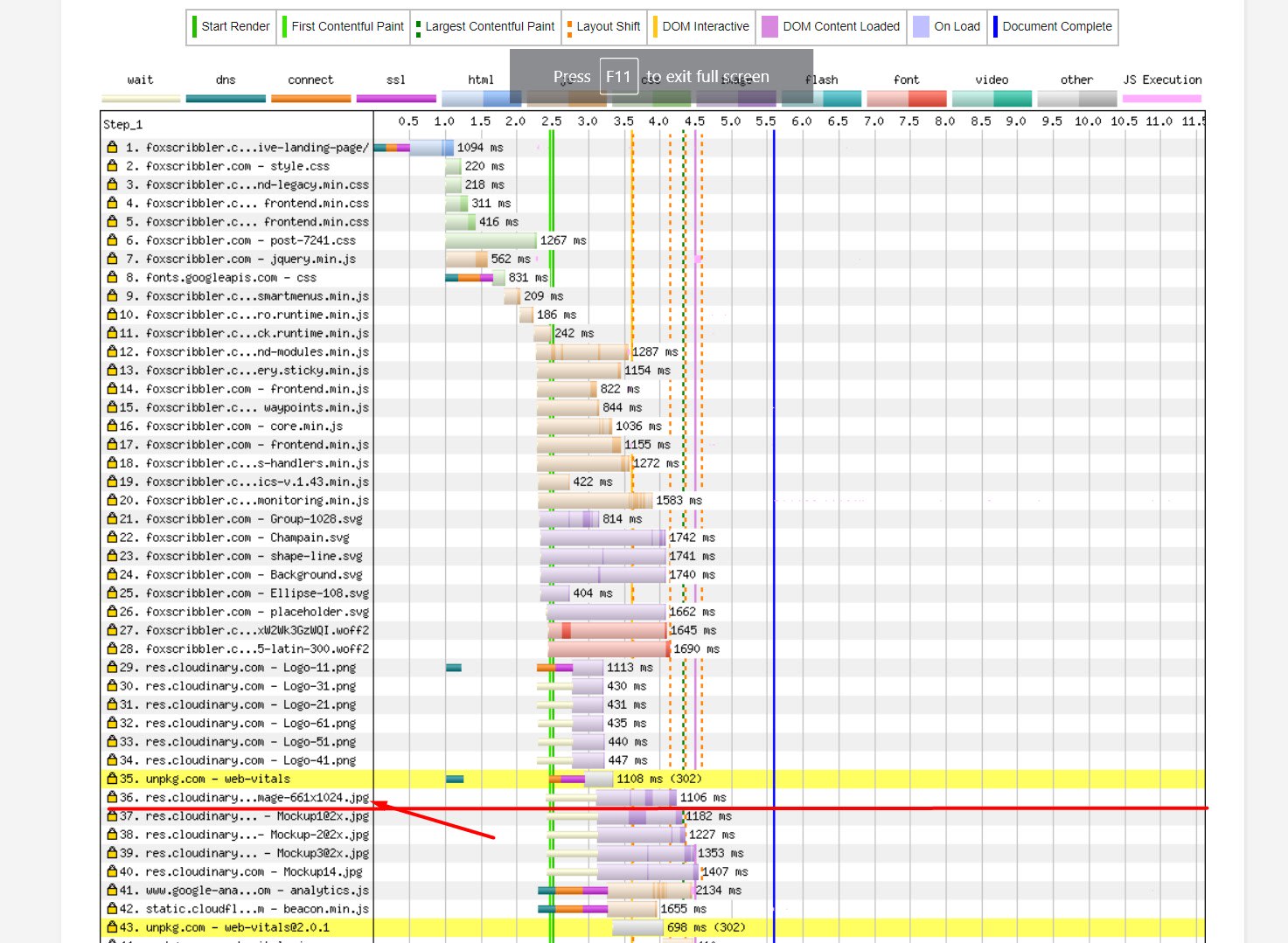
Task: Click the lock icon beside smartmenus.min.js
Action: click(112, 296)
